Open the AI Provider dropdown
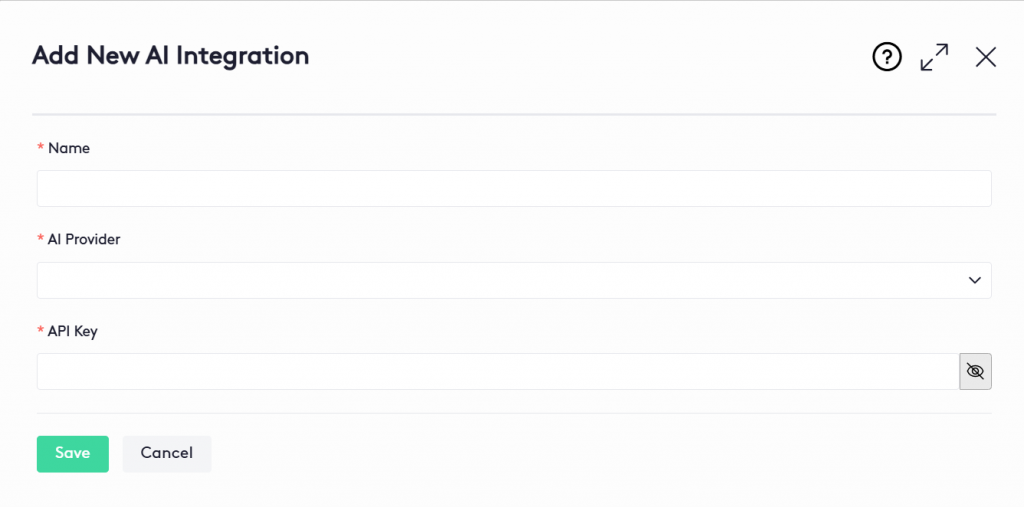 [x=500, y=280]
